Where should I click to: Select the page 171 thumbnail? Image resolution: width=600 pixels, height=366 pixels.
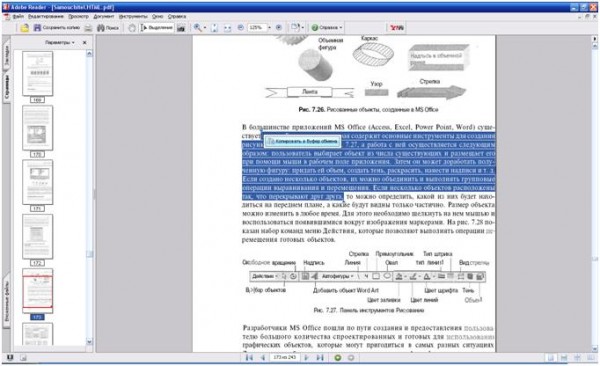point(38,182)
